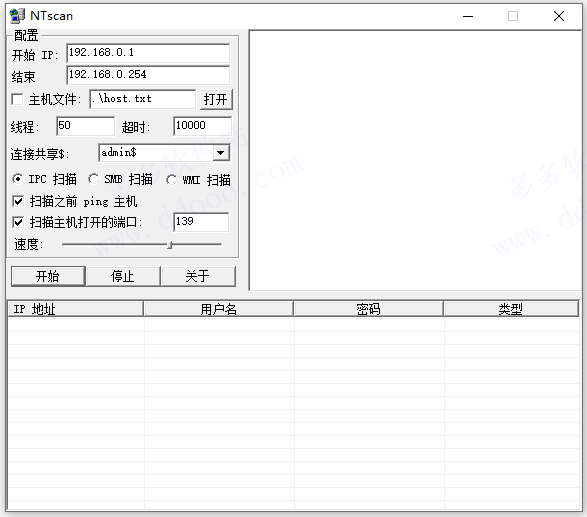Click the 开始 start button
The image size is (587, 517).
click(x=48, y=276)
